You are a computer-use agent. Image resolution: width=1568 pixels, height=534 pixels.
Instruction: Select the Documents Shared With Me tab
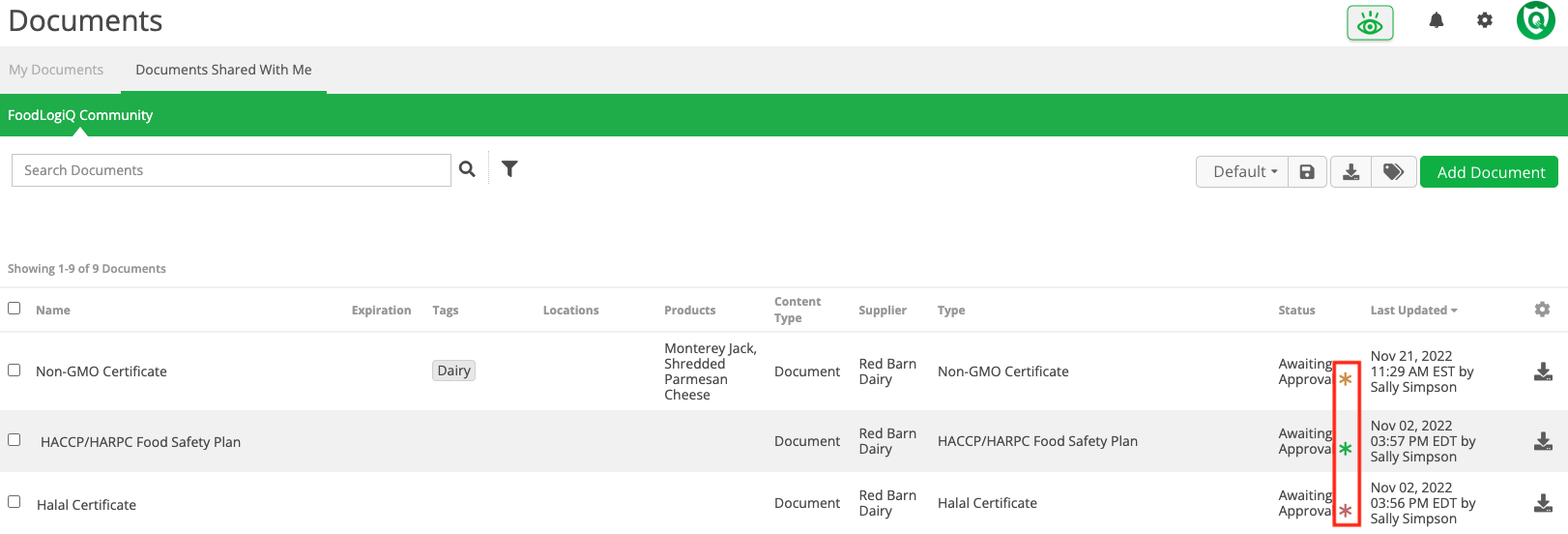point(223,70)
